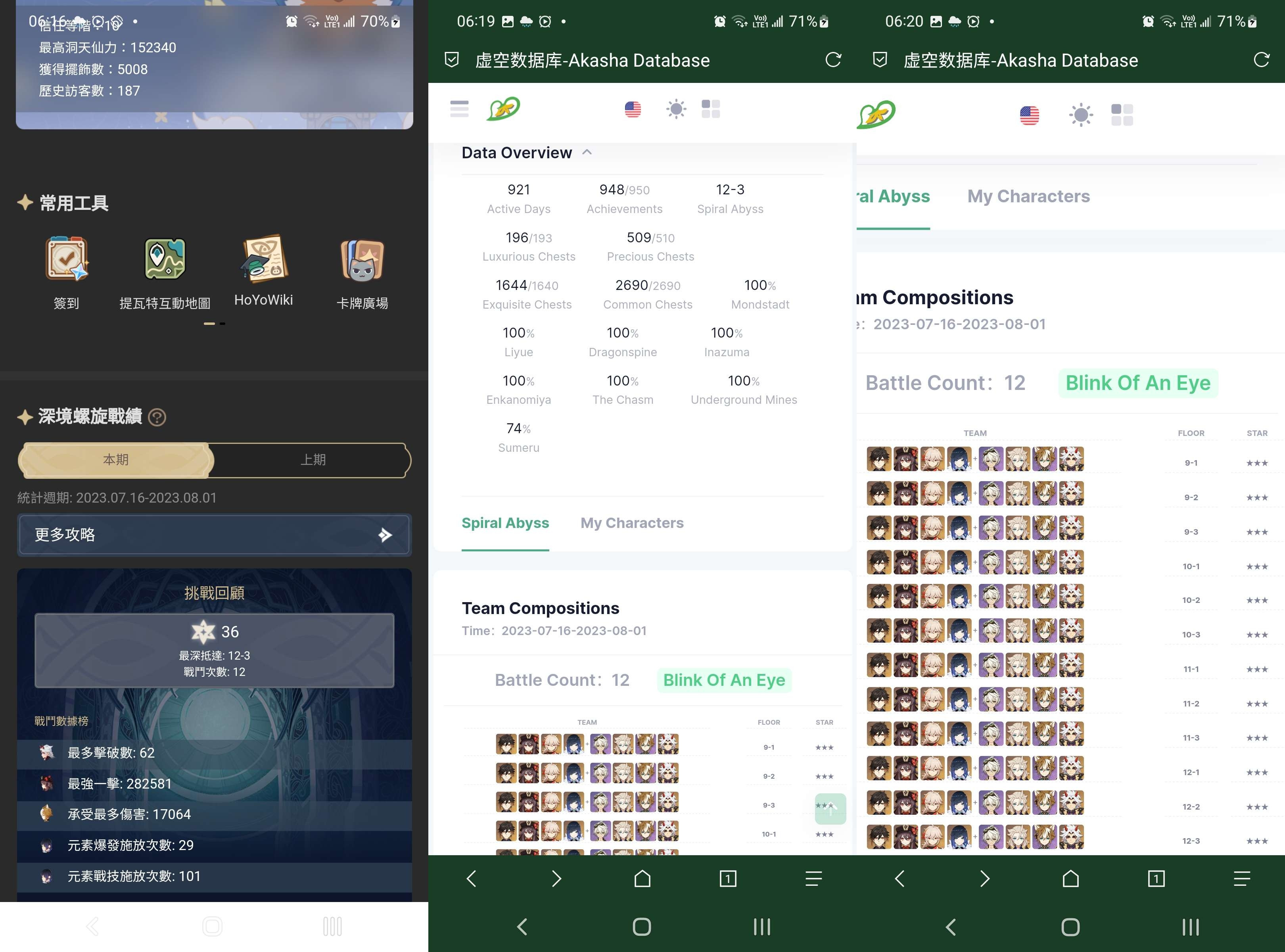Tap the 最強一擊: 282581 stat row

[214, 784]
